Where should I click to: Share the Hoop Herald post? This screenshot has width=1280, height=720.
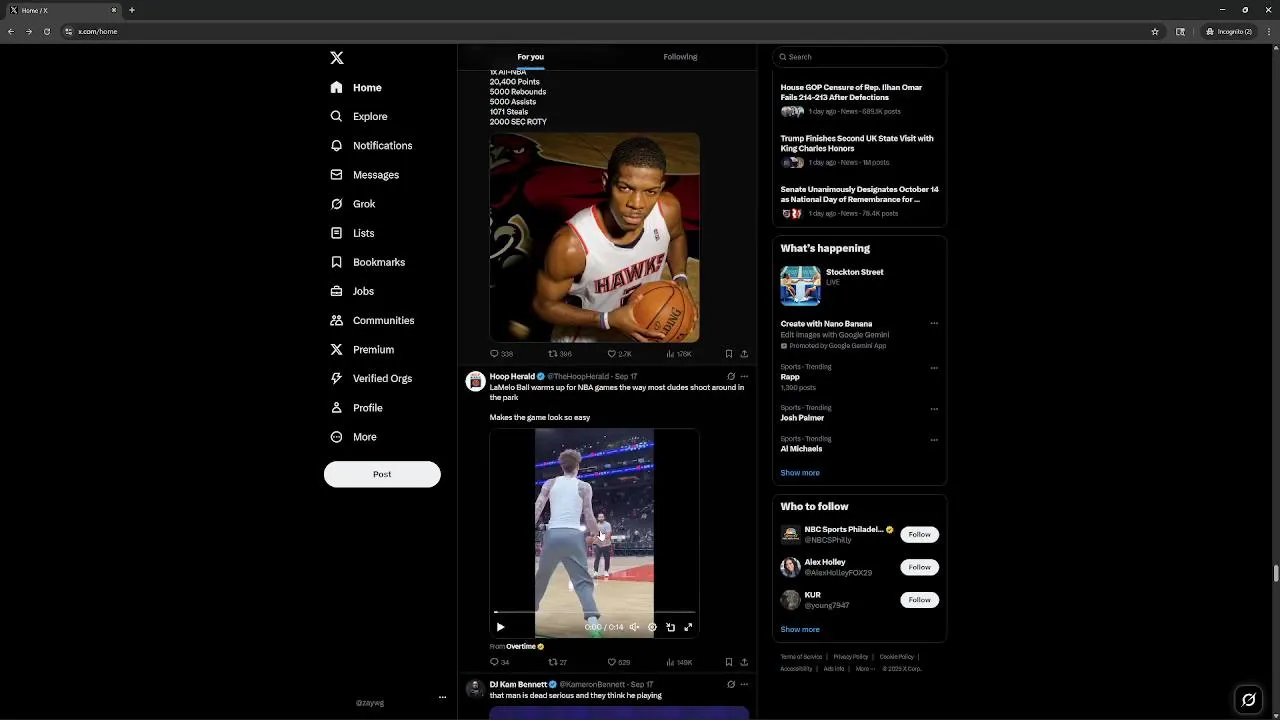coord(744,662)
